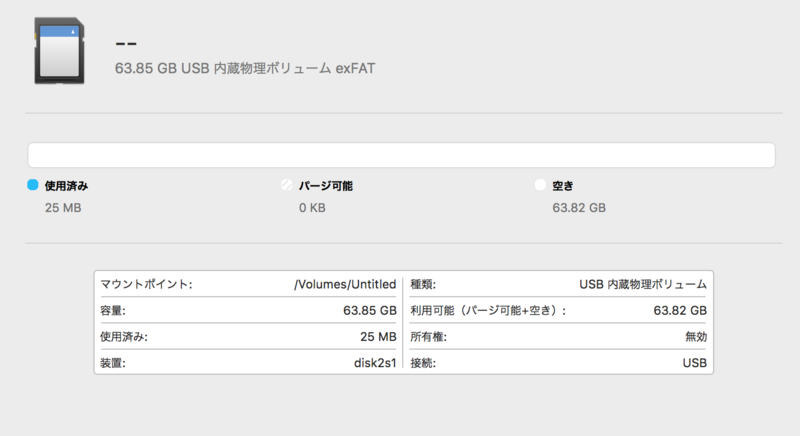The image size is (800, 436).
Task: Click the マウントポイント: label
Action: click(146, 284)
